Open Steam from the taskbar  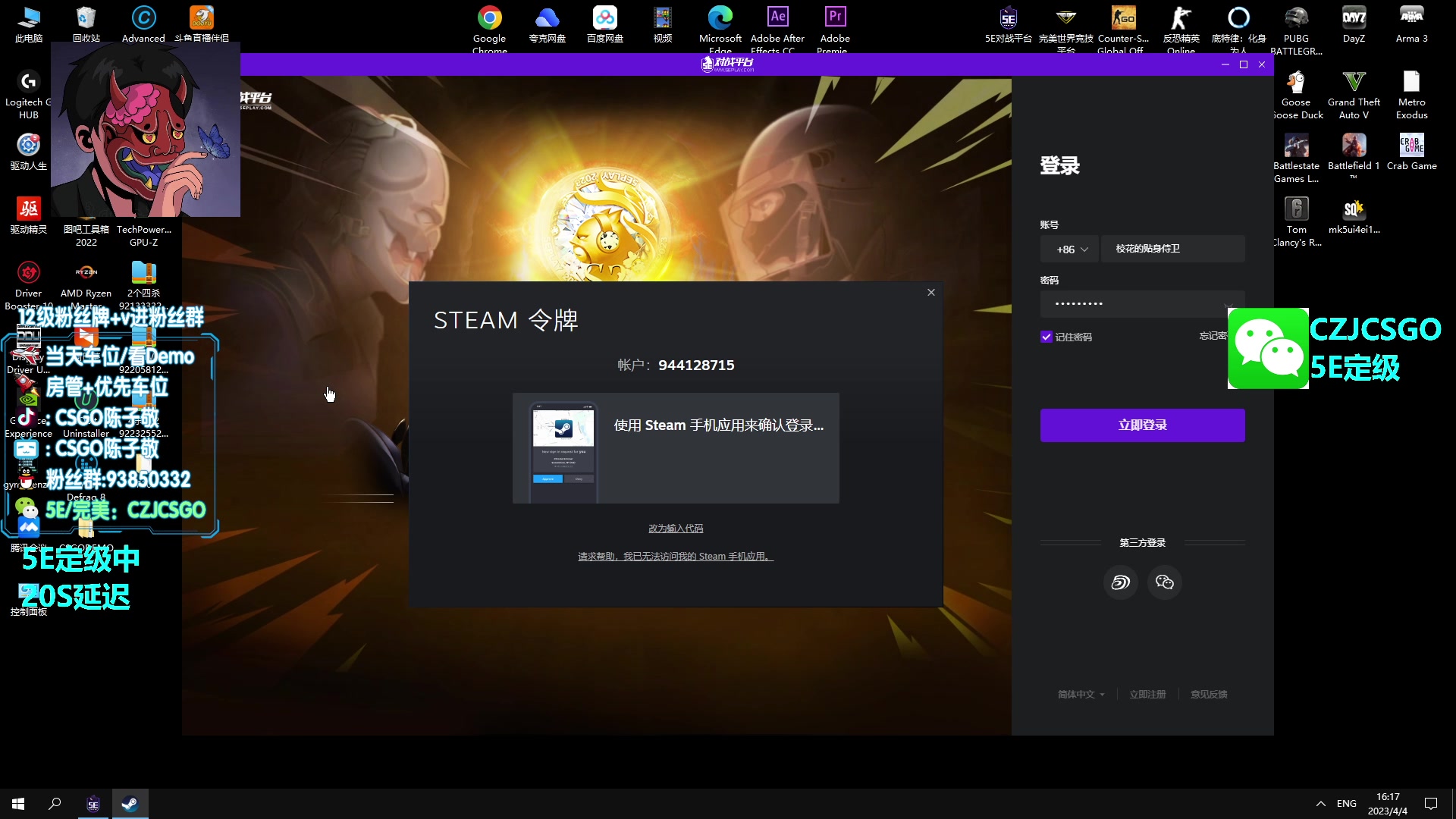coord(130,804)
